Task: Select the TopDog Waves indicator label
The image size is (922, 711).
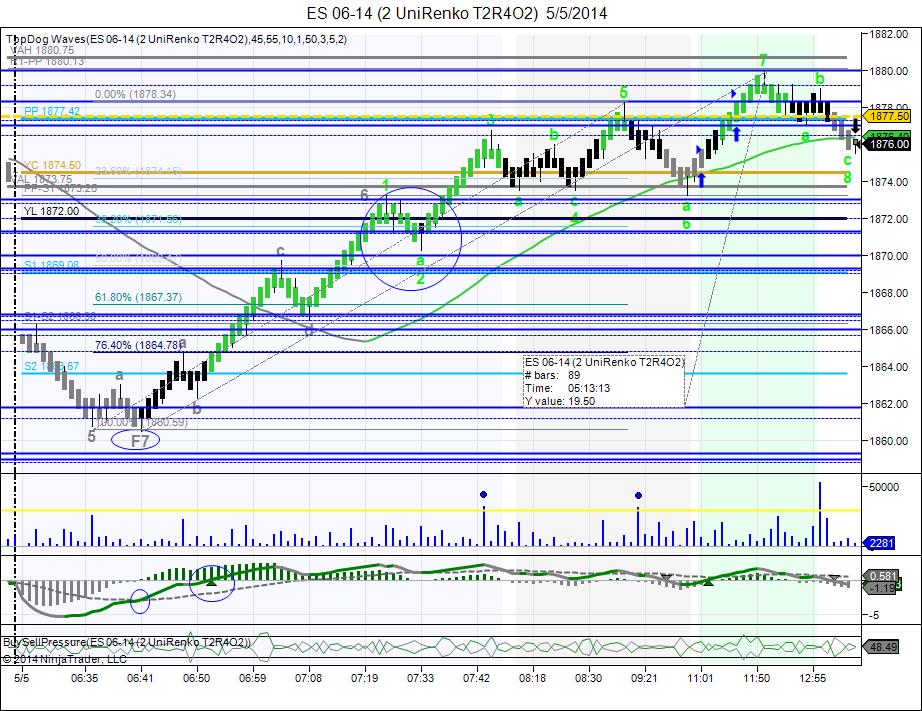Action: pos(176,39)
